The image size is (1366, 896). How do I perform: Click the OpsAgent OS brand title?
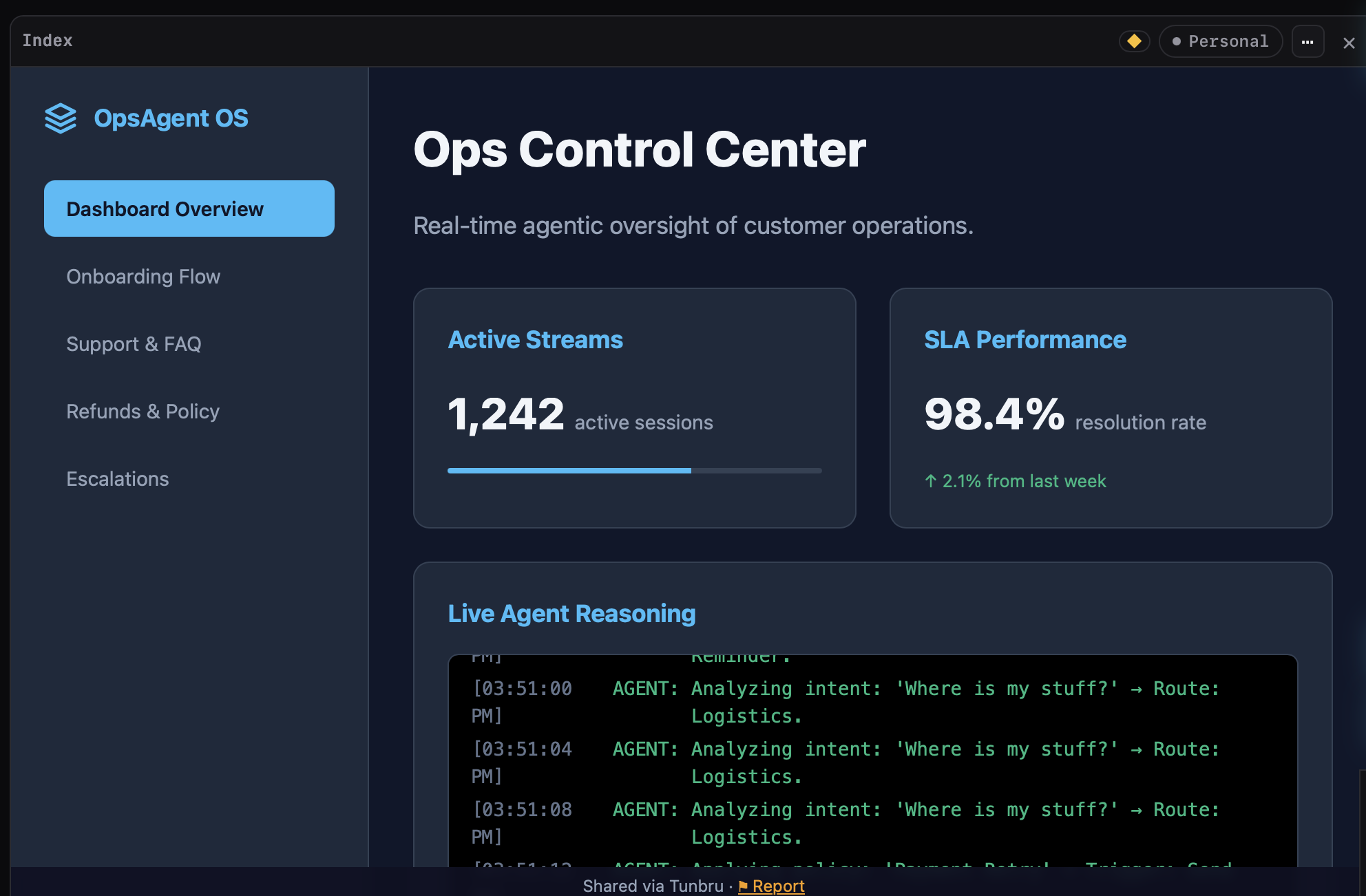pyautogui.click(x=171, y=118)
